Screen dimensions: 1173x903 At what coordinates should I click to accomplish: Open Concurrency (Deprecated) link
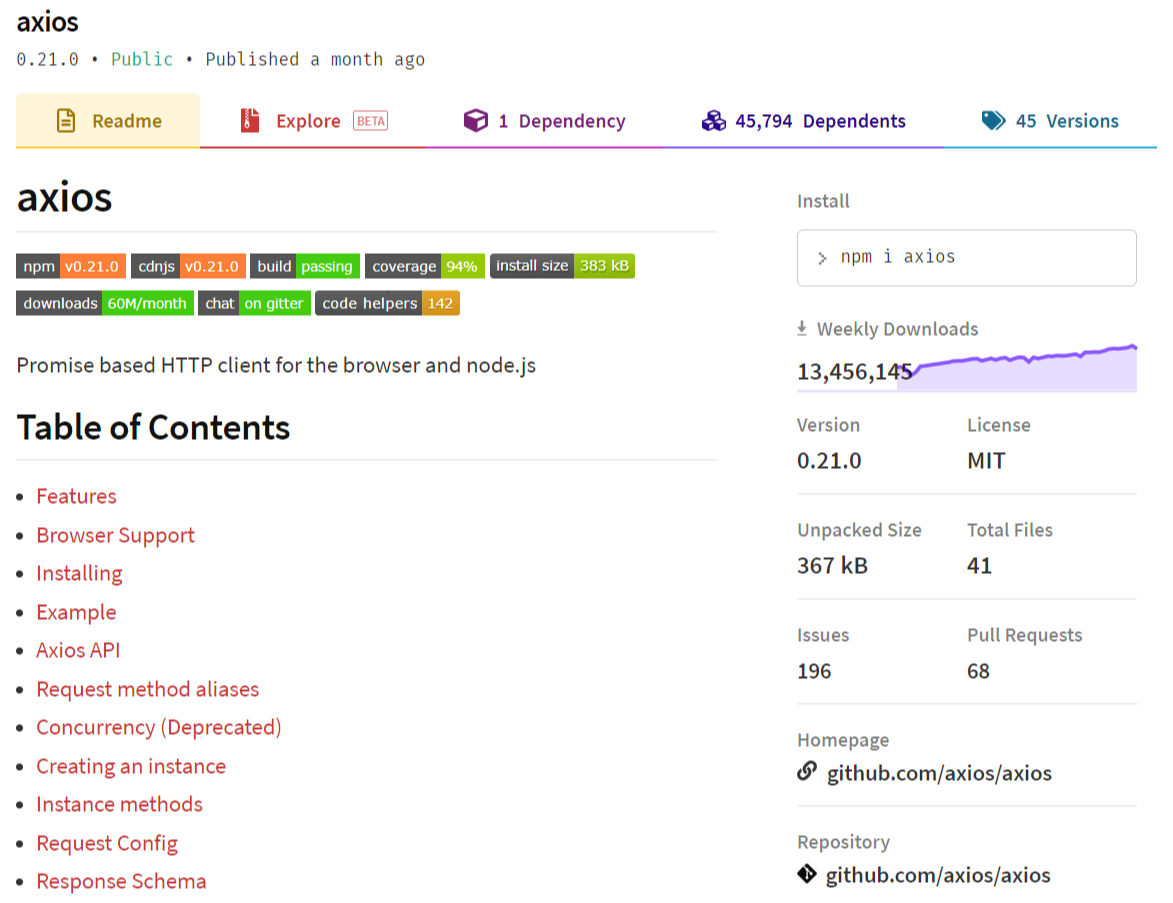[159, 727]
